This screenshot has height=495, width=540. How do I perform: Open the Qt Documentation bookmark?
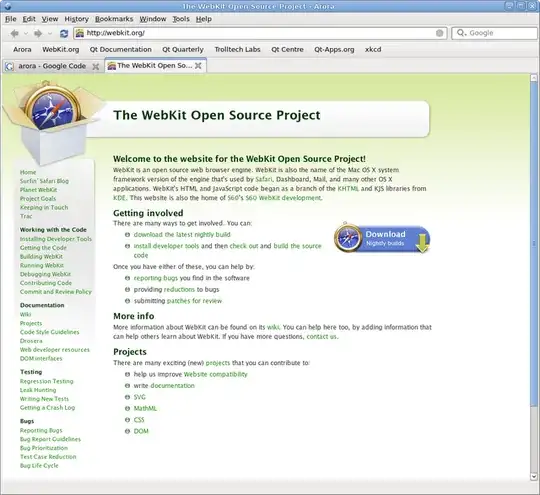[x=121, y=50]
